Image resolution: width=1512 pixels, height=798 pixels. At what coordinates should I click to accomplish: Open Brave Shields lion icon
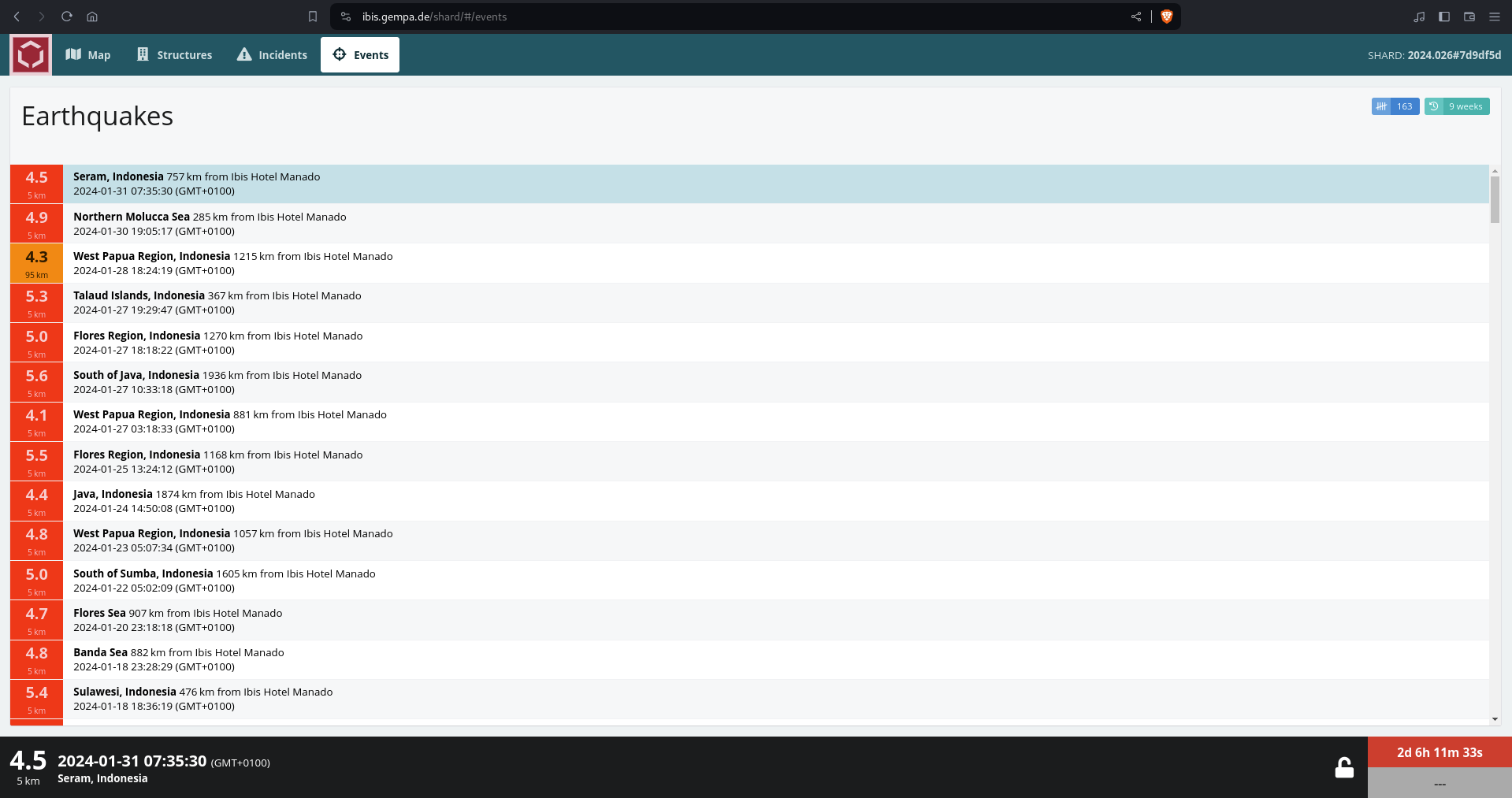pyautogui.click(x=1166, y=17)
